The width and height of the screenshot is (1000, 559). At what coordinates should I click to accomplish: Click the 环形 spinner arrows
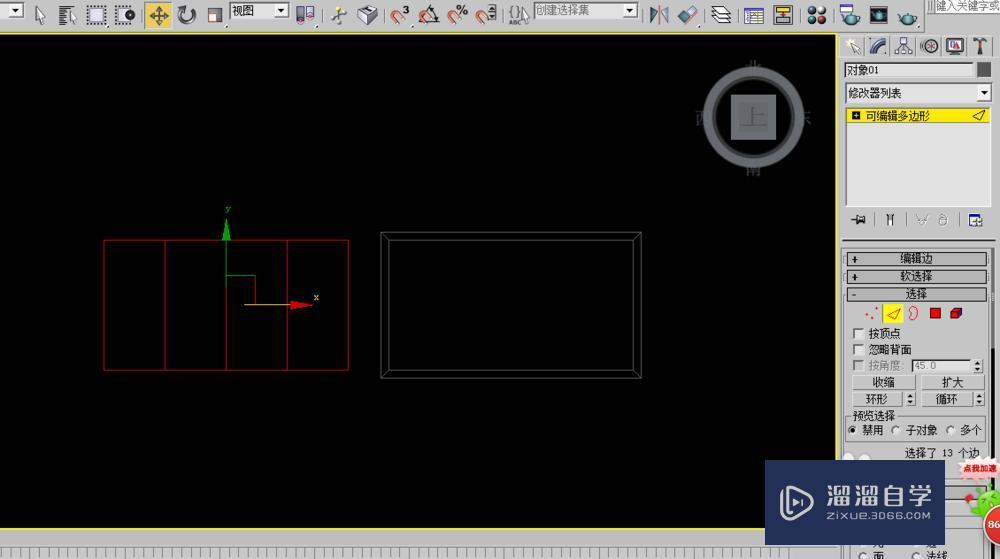tap(910, 399)
